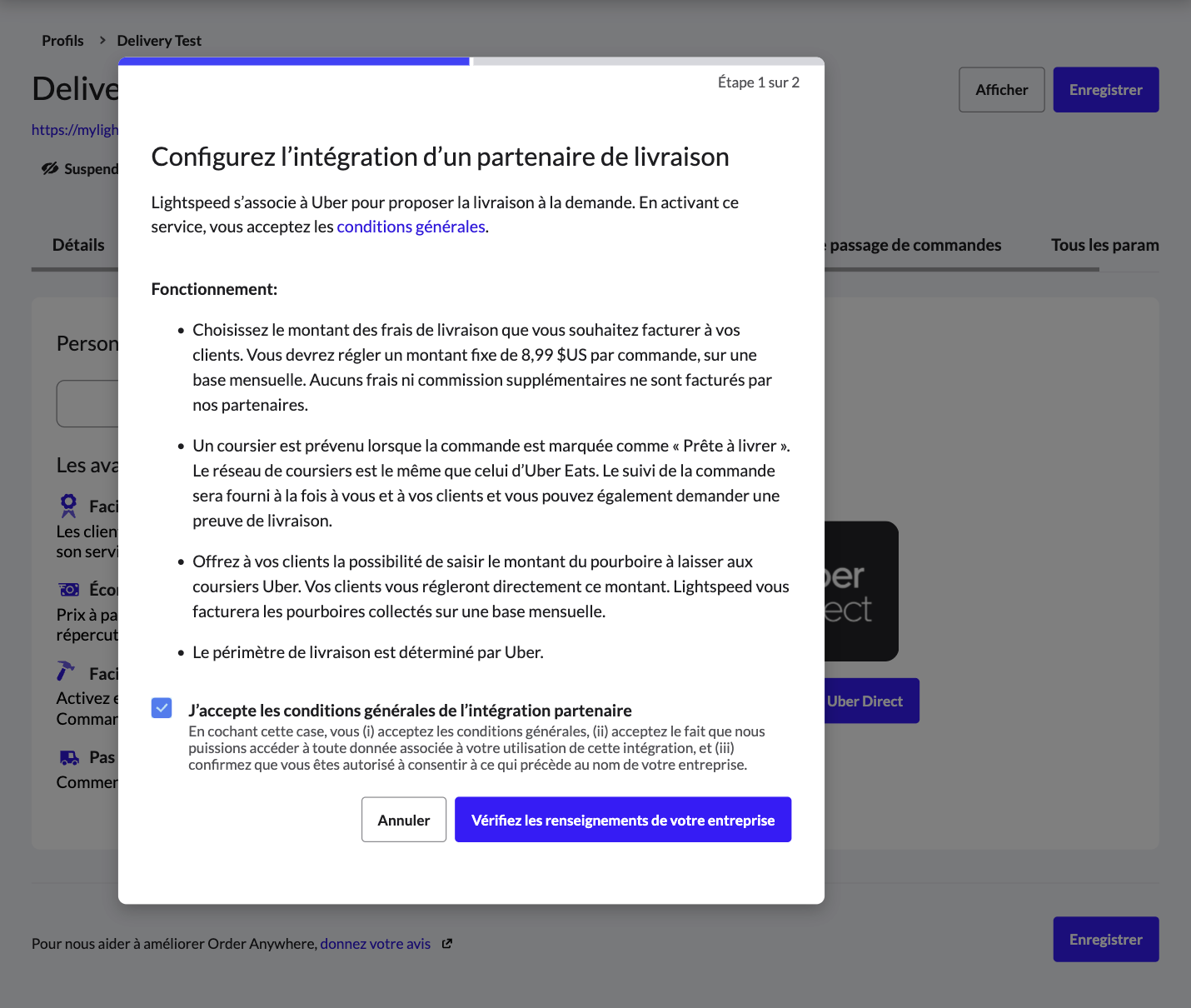Click the external link icon beside donnez votre avis
1191x1008 pixels.
click(447, 944)
